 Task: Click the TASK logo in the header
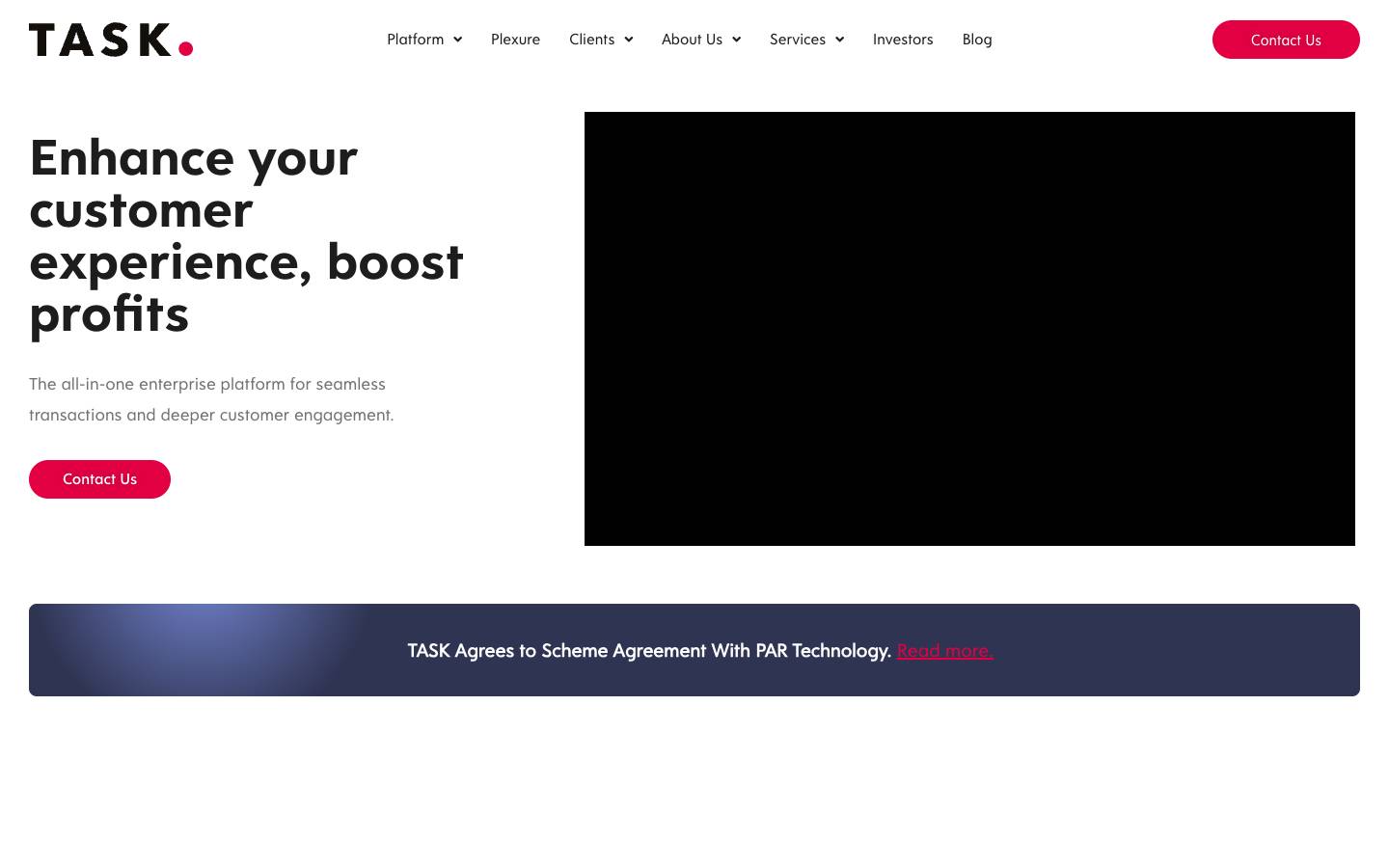click(x=111, y=40)
